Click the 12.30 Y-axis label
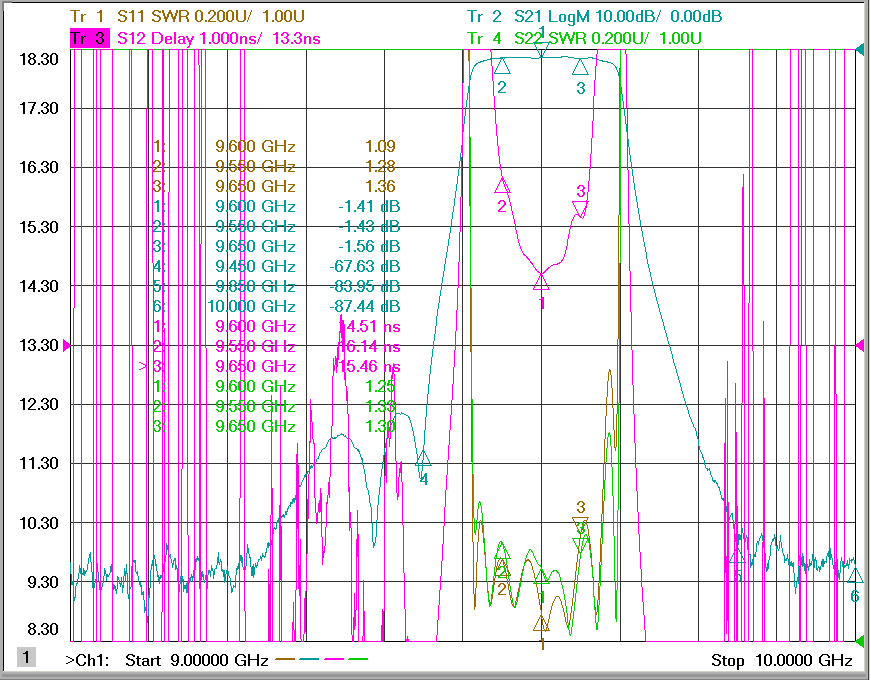Image resolution: width=871 pixels, height=680 pixels. coord(39,404)
